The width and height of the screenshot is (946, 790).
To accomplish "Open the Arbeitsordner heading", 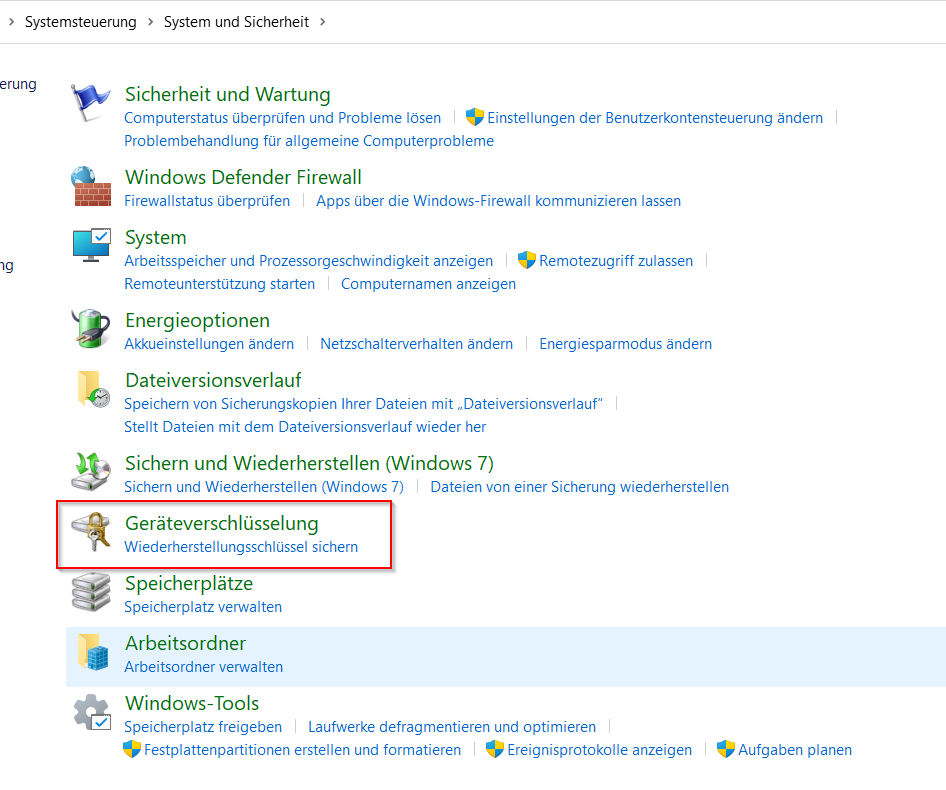I will click(185, 643).
